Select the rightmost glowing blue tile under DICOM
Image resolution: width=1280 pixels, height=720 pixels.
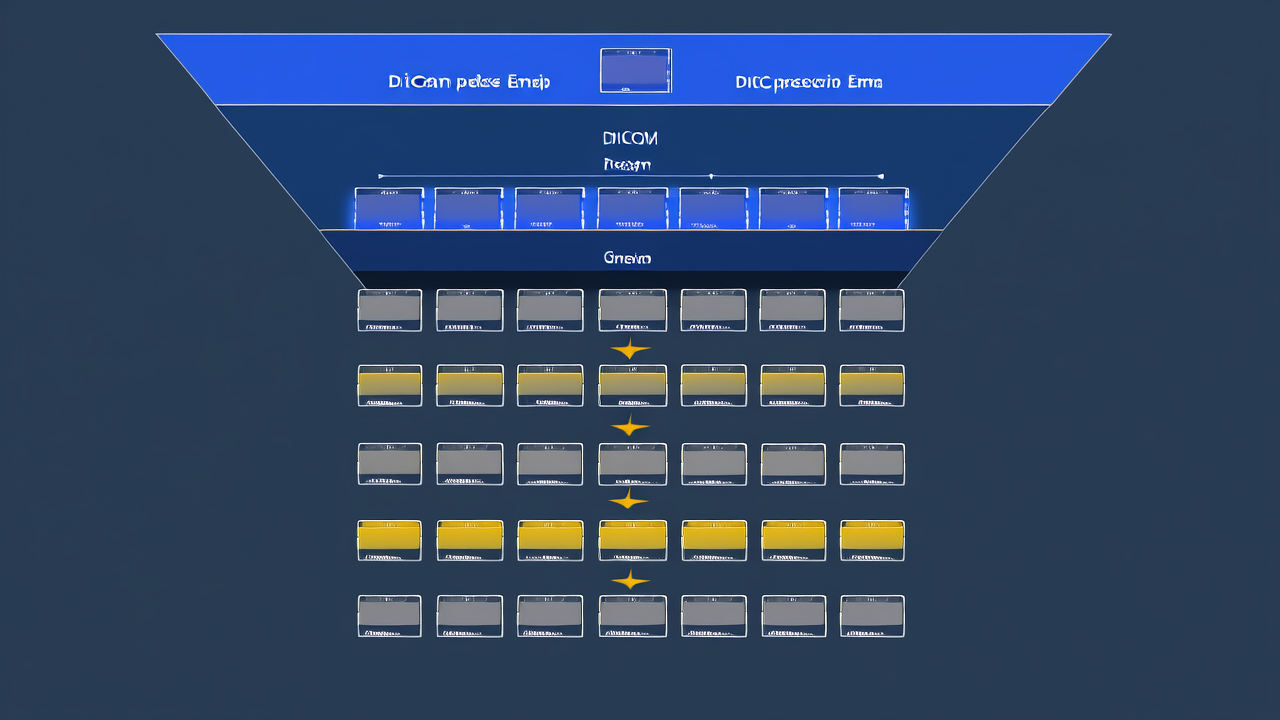[x=873, y=208]
